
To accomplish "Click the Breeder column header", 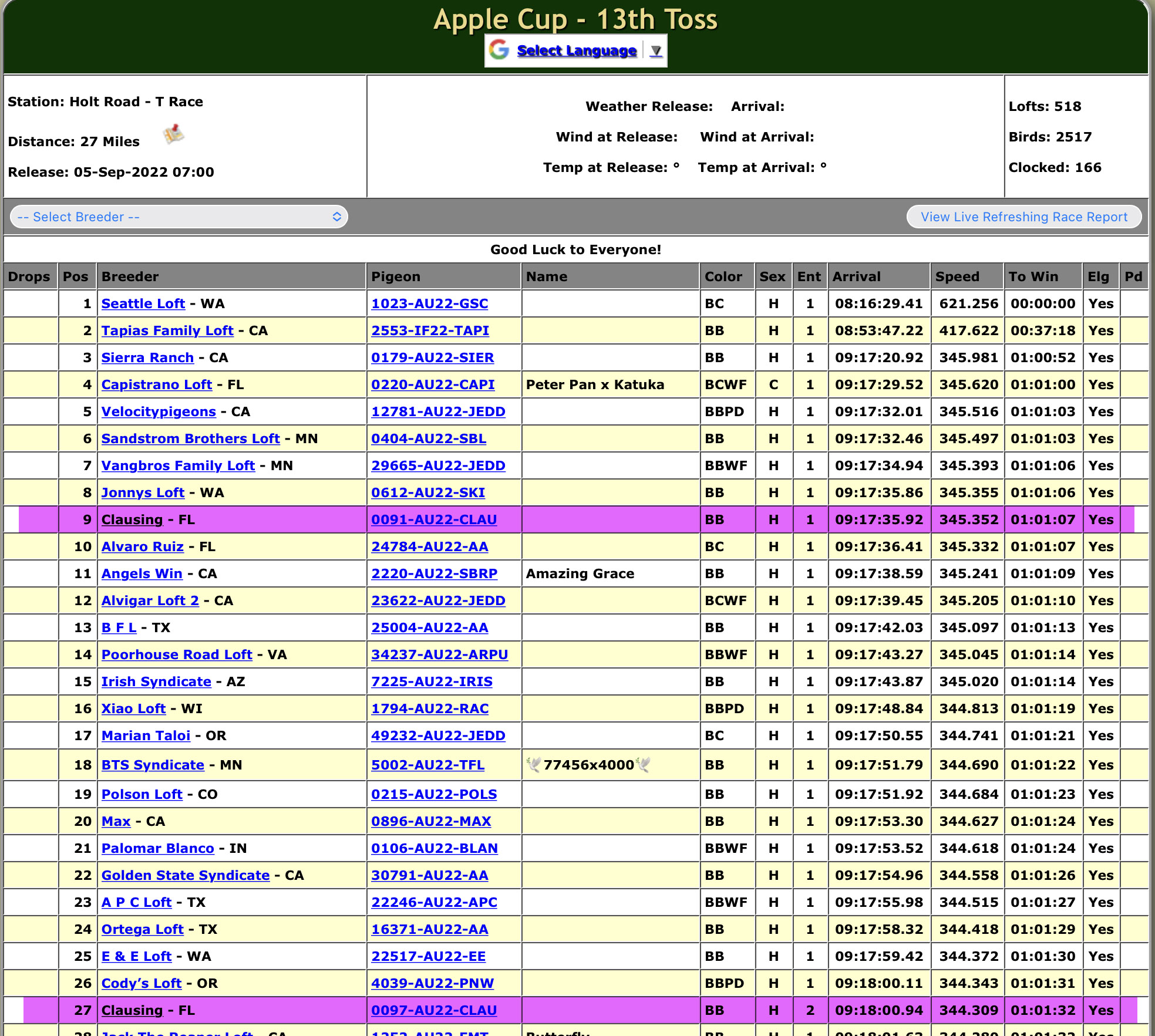I will click(x=130, y=276).
